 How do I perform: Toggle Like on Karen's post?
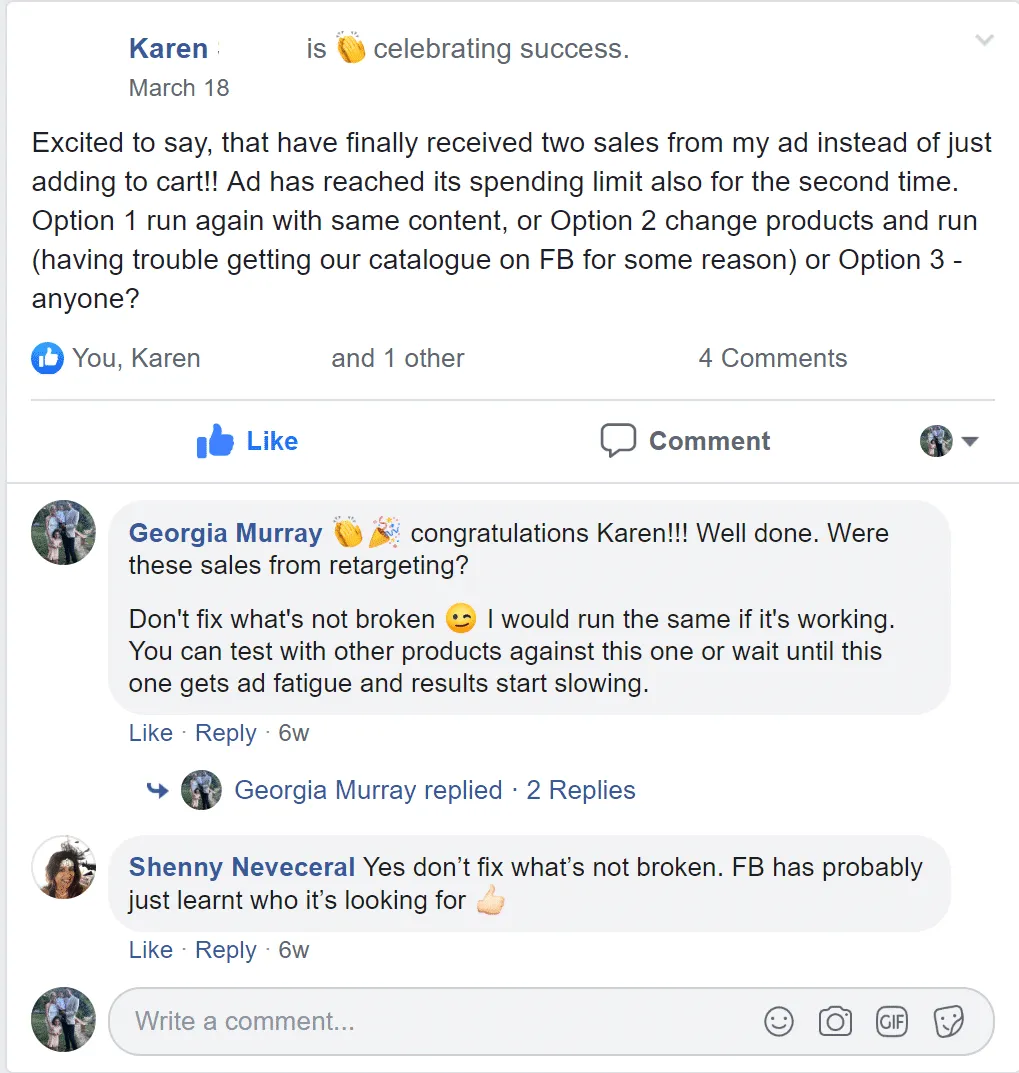pyautogui.click(x=247, y=441)
